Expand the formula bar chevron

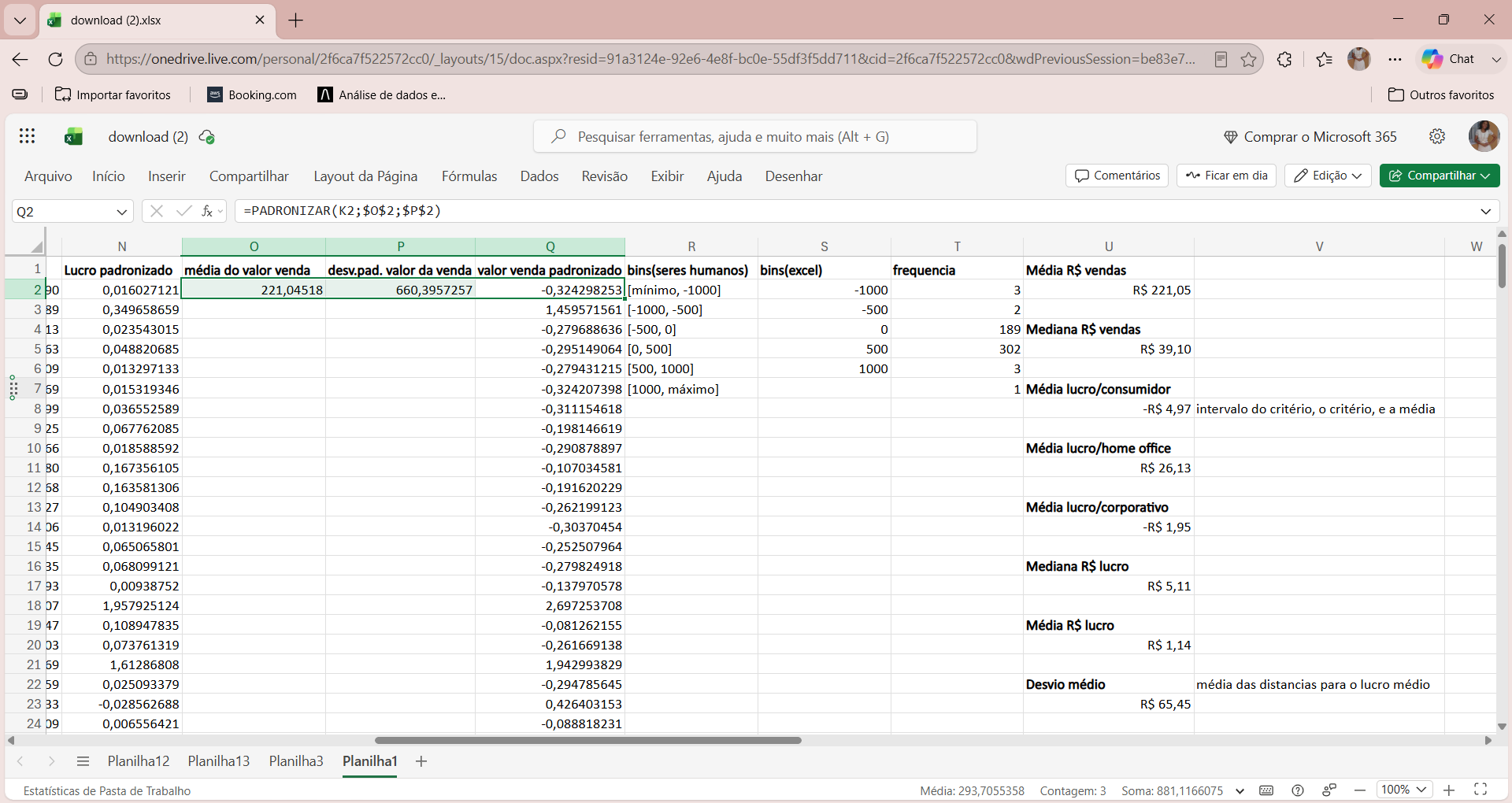pyautogui.click(x=1485, y=211)
